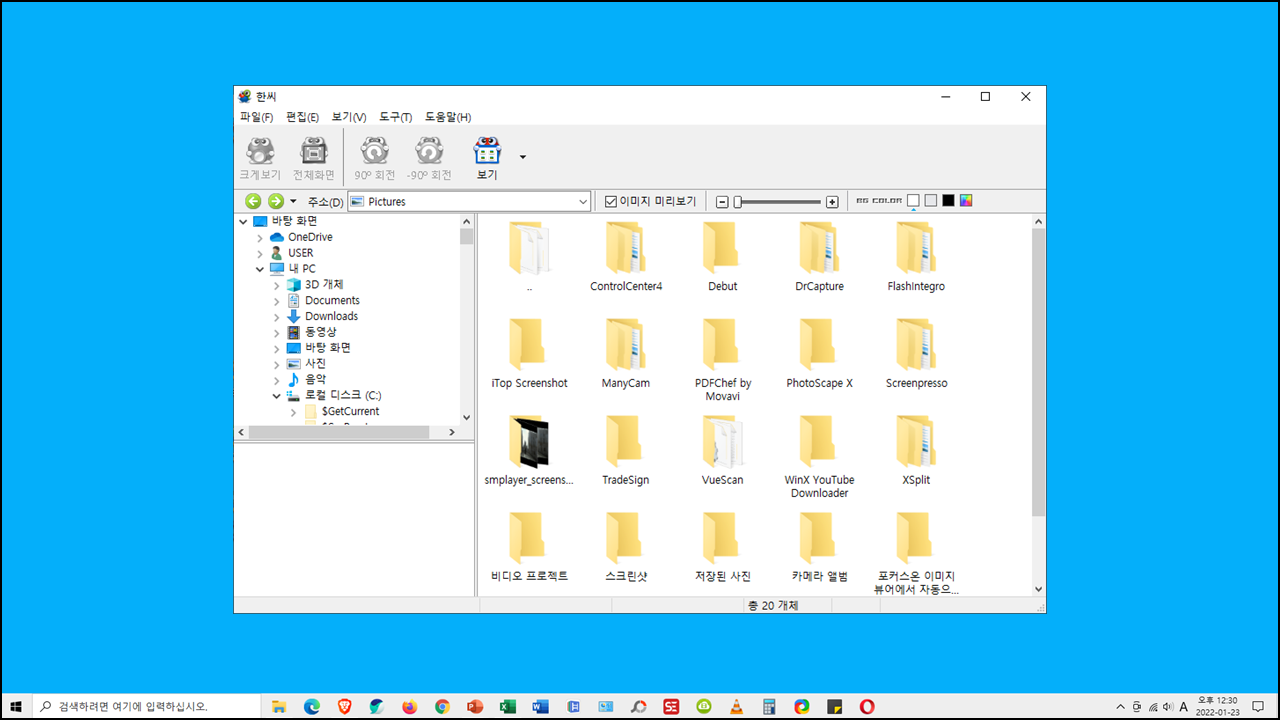Click the Windows search box
The width and height of the screenshot is (1280, 720).
pos(147,706)
